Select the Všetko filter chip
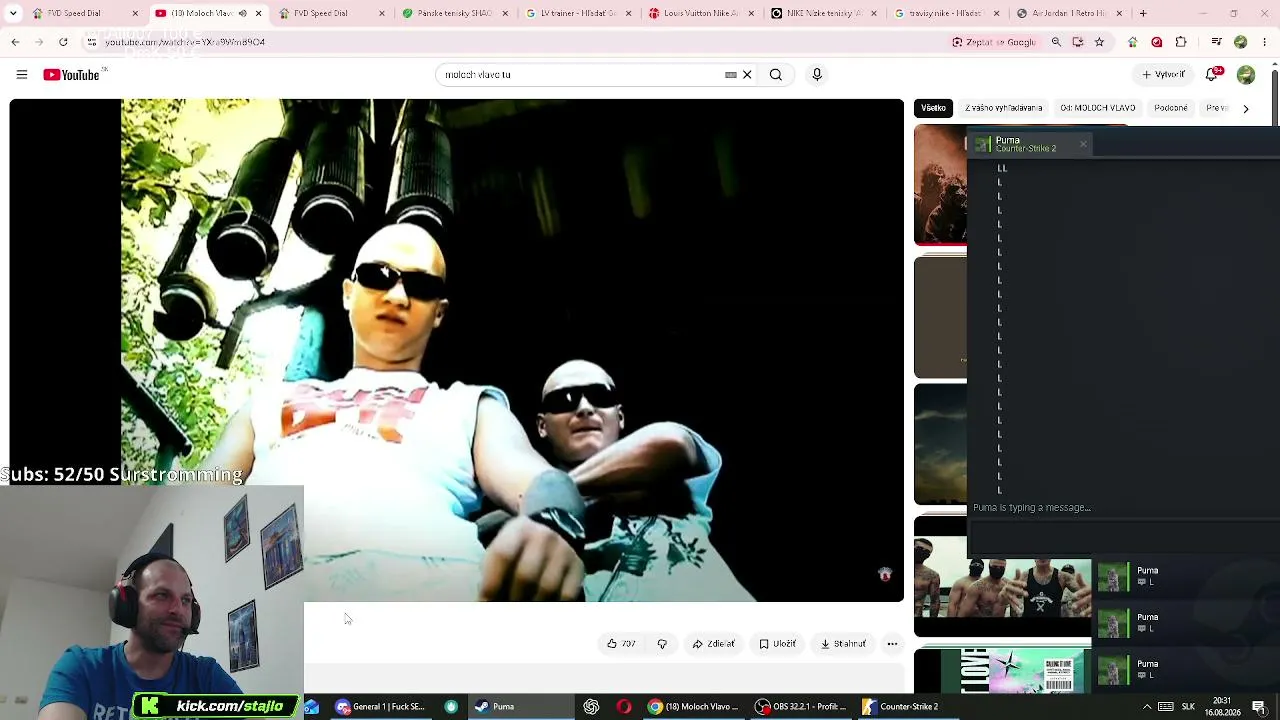Screen dimensions: 1280x720 click(933, 108)
